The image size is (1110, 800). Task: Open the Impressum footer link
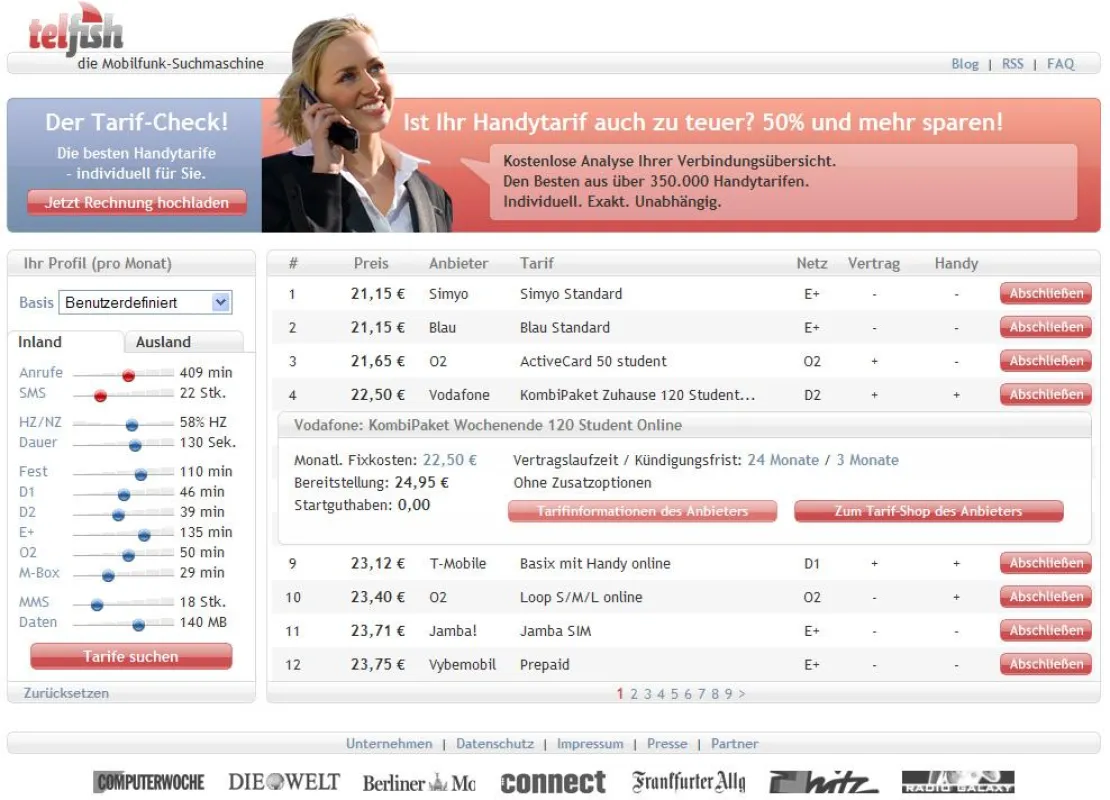click(590, 743)
